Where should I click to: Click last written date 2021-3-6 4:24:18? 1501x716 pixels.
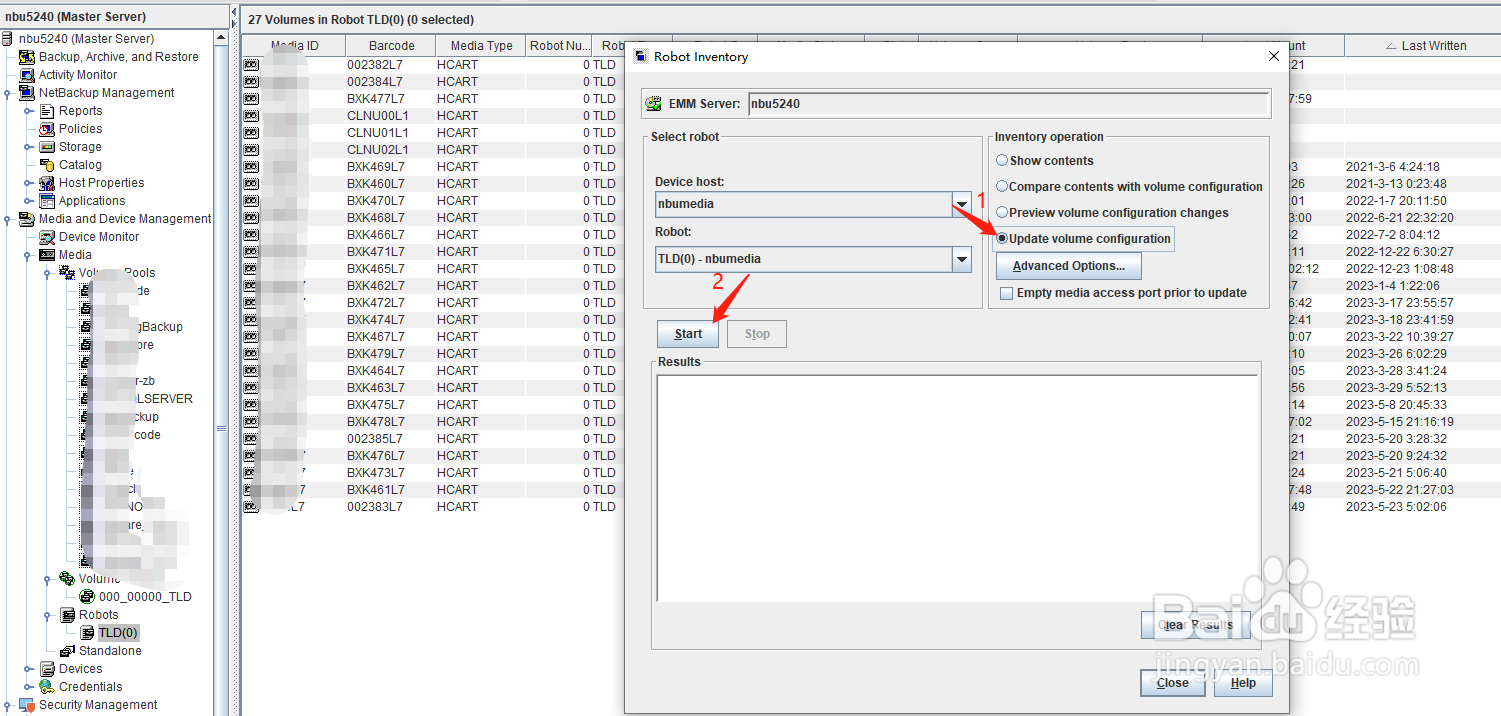click(x=1393, y=167)
